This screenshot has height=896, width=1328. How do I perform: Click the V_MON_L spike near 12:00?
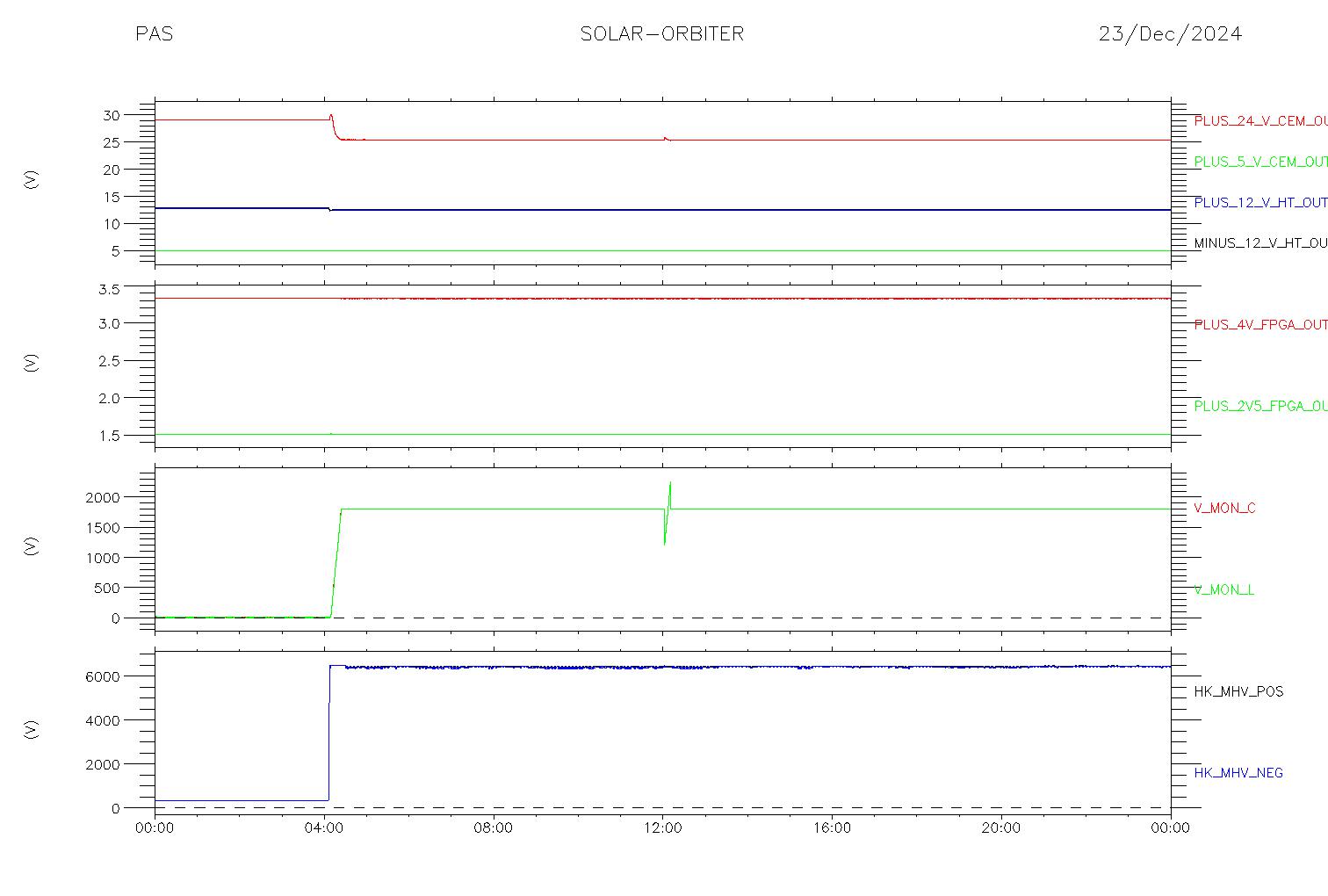pos(668,513)
